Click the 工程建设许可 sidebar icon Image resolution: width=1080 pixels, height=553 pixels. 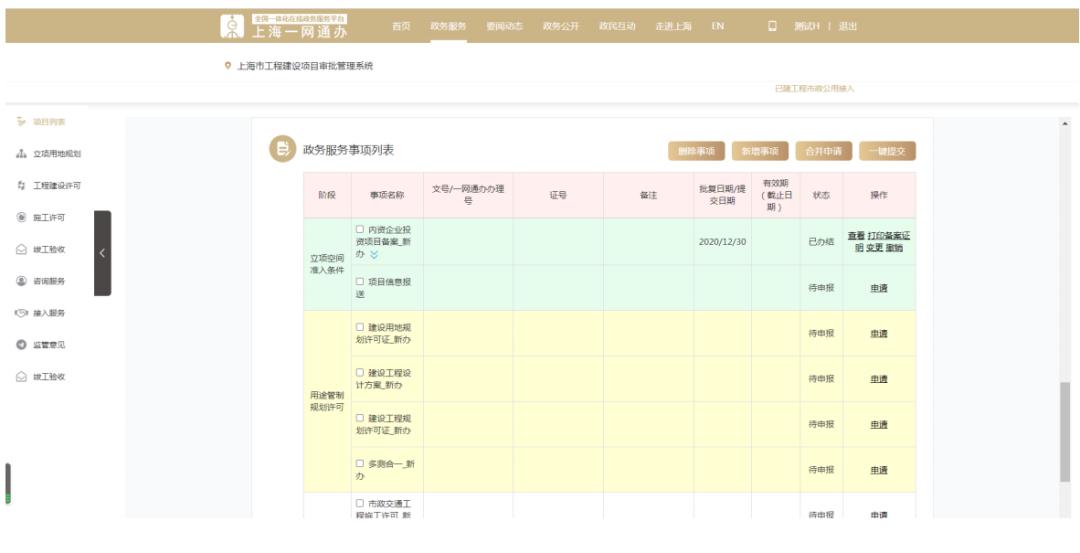pos(22,186)
